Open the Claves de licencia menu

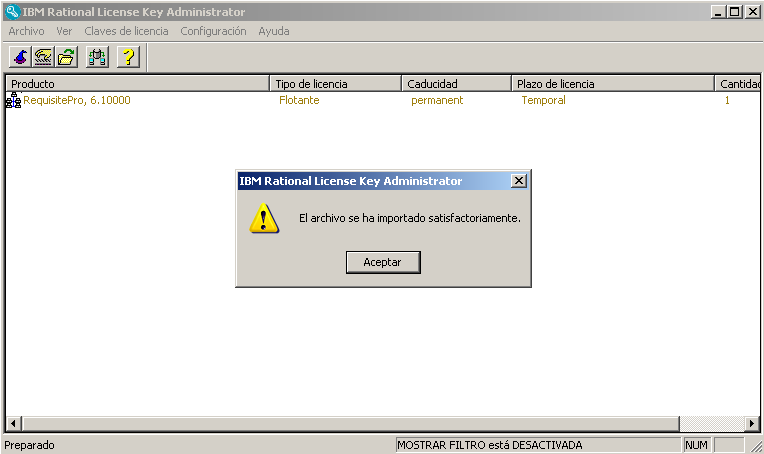[126, 31]
